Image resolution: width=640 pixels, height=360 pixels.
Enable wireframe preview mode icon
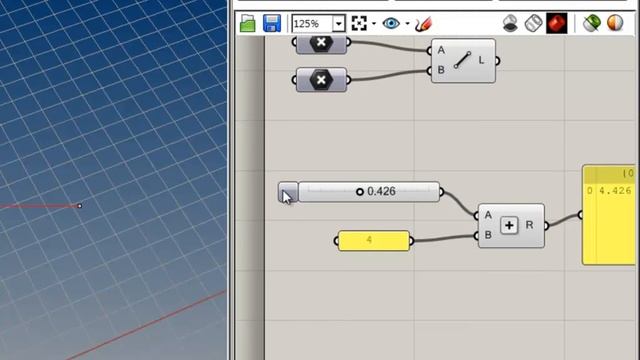coord(533,23)
